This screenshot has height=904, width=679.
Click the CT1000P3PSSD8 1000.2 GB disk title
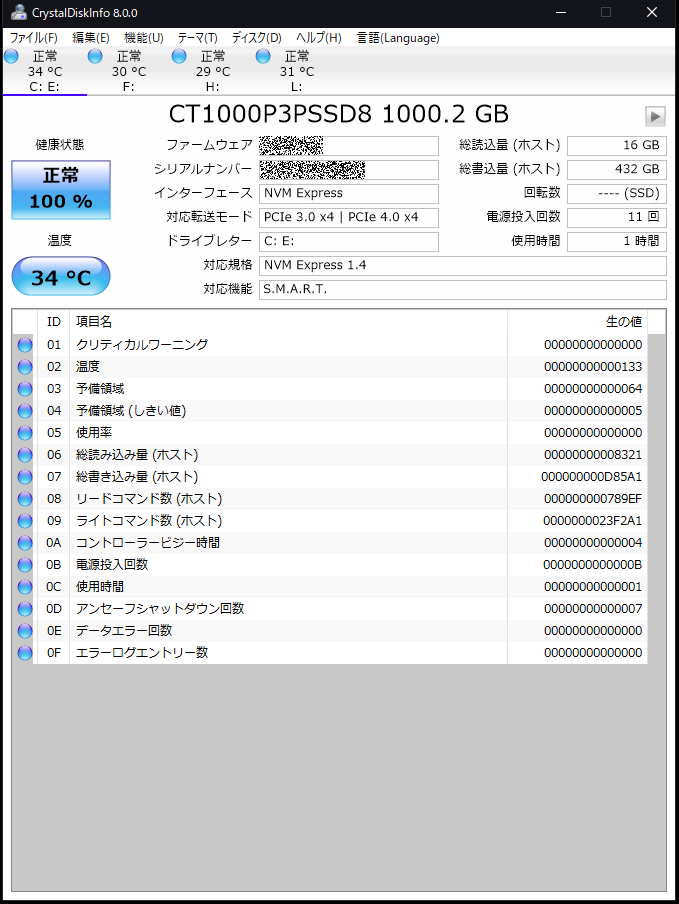point(339,114)
